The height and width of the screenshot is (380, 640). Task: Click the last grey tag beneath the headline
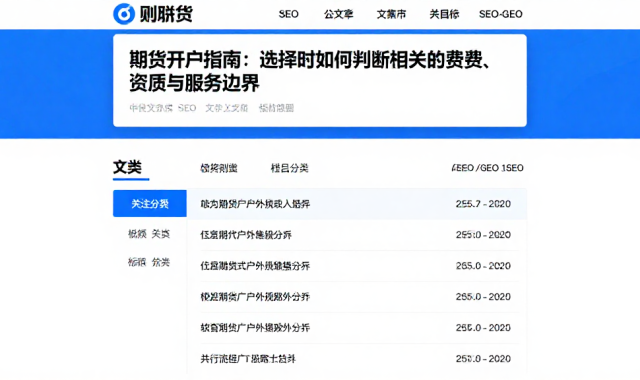tap(276, 108)
